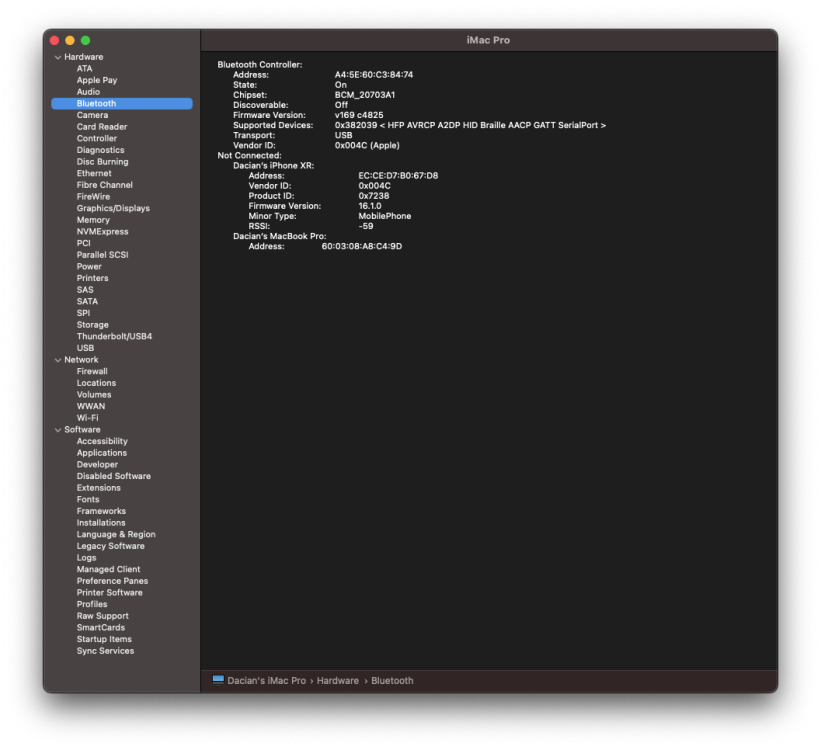The height and width of the screenshot is (750, 821).
Task: Open Fonts software entry
Action: (87, 499)
